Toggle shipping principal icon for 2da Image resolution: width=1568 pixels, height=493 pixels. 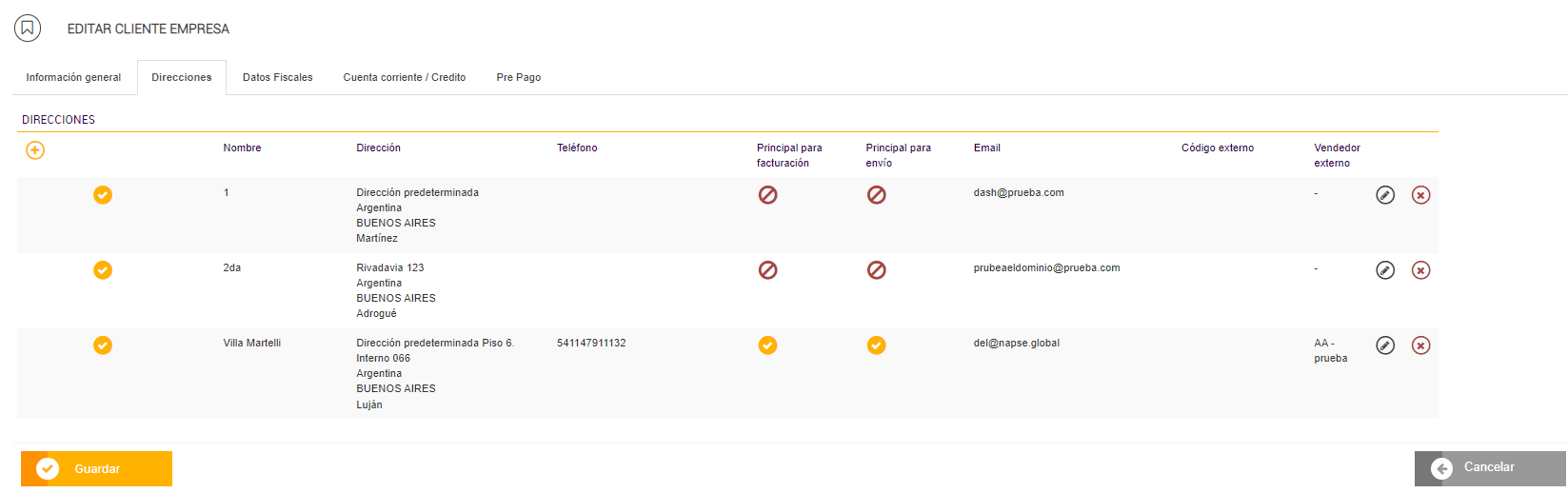(x=877, y=270)
